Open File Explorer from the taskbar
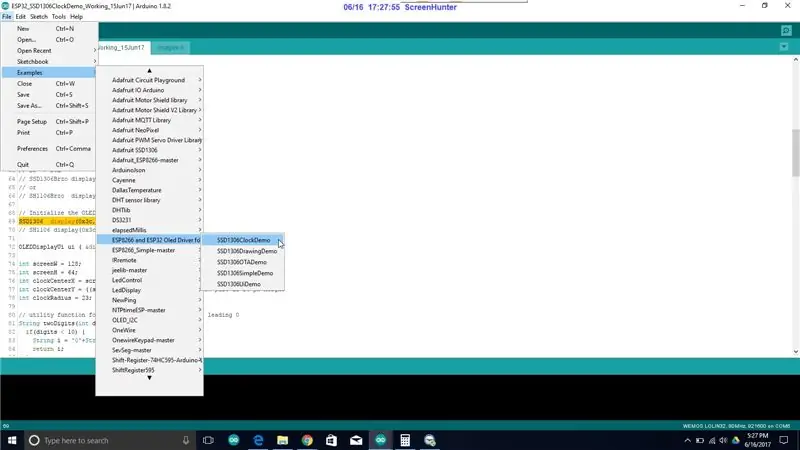Image resolution: width=800 pixels, height=450 pixels. click(283, 440)
